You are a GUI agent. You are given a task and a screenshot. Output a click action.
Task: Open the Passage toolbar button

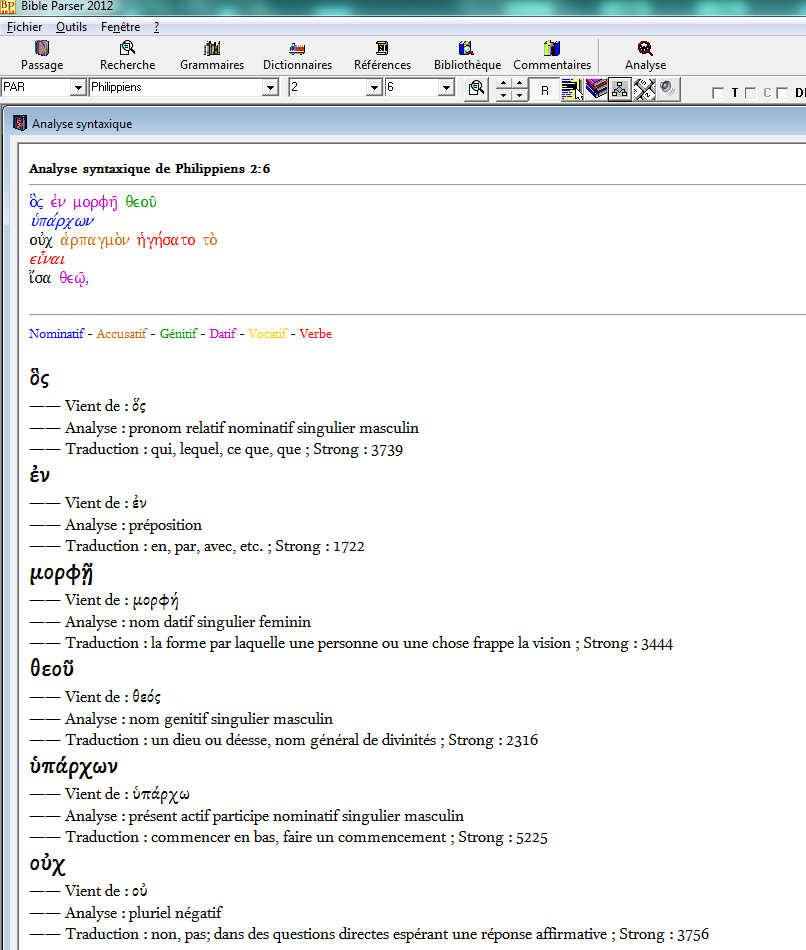point(42,55)
